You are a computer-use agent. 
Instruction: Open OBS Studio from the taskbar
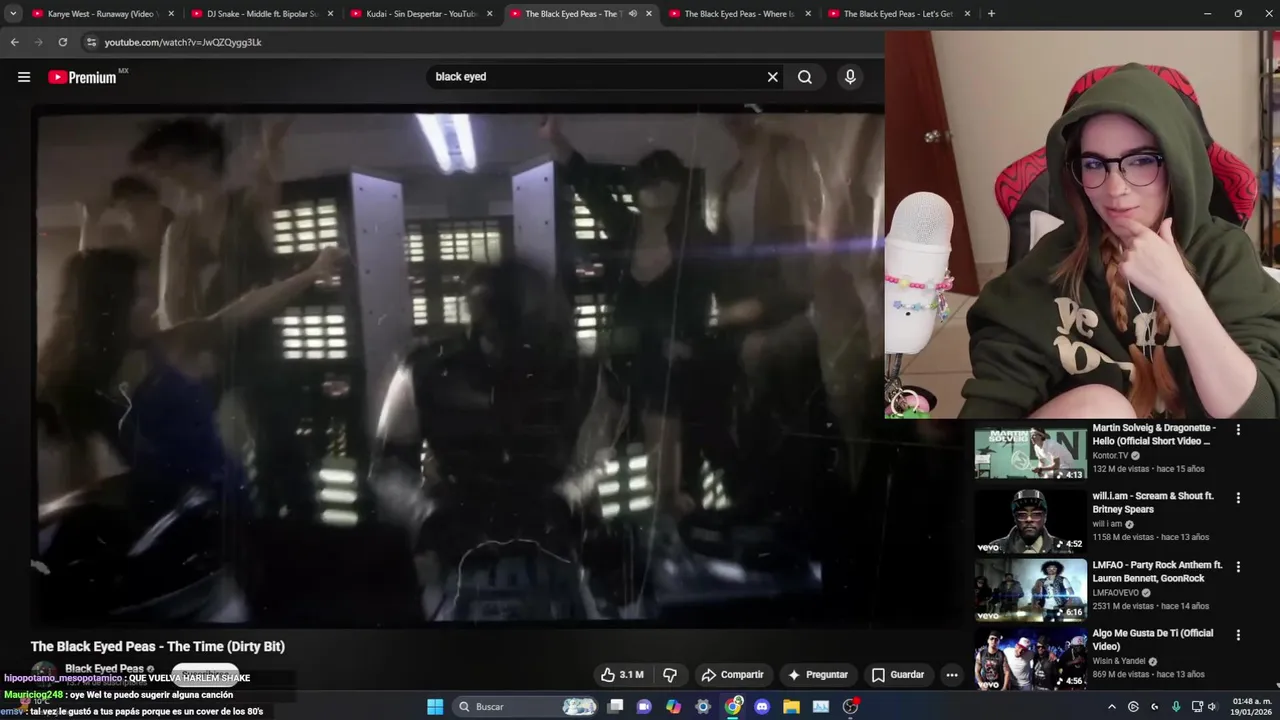tap(851, 707)
